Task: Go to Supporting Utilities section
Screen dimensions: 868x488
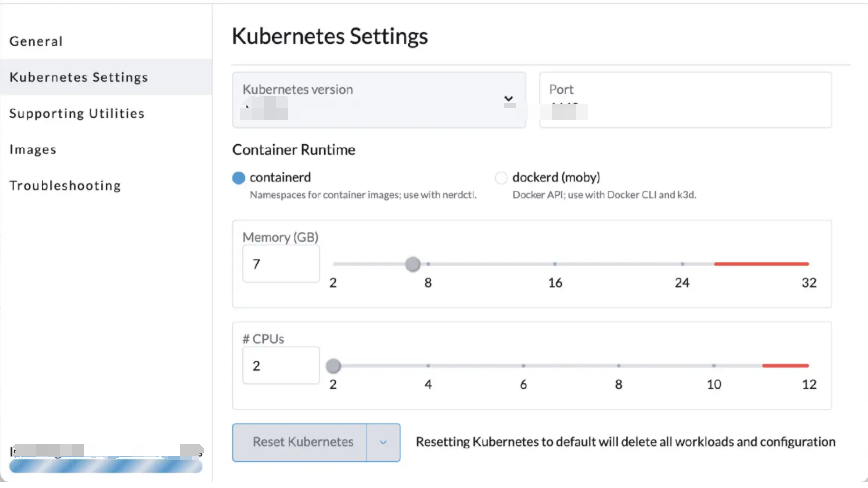Action: 77,113
